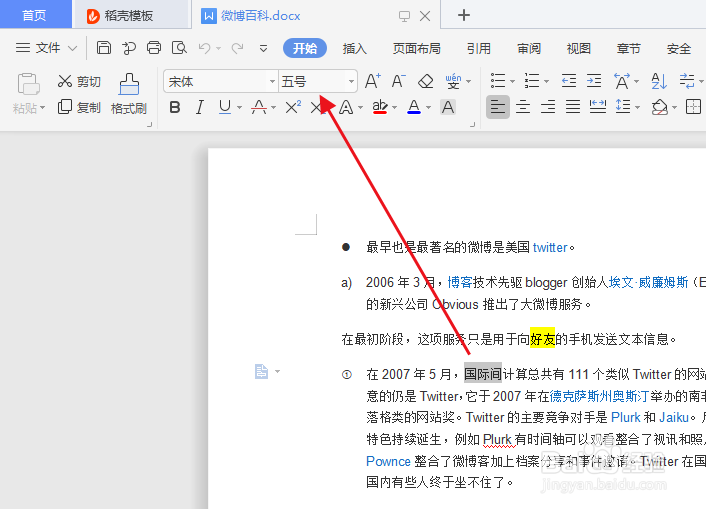This screenshot has width=706, height=509.
Task: Apply red text highlight color (ab)
Action: [x=380, y=107]
